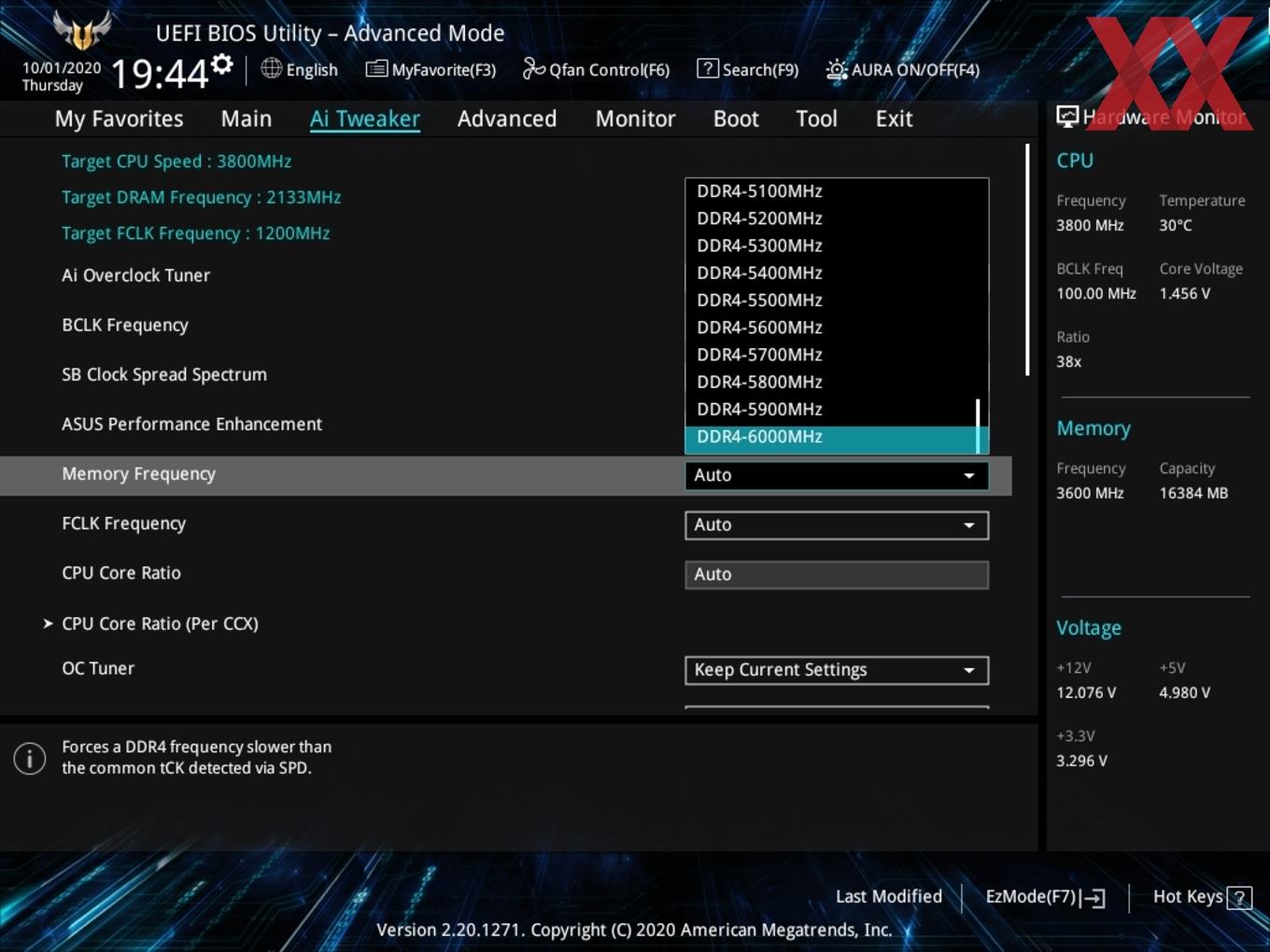Viewport: 1270px width, 952px height.
Task: Select the SB Clock Spread Spectrum row
Action: [x=164, y=375]
